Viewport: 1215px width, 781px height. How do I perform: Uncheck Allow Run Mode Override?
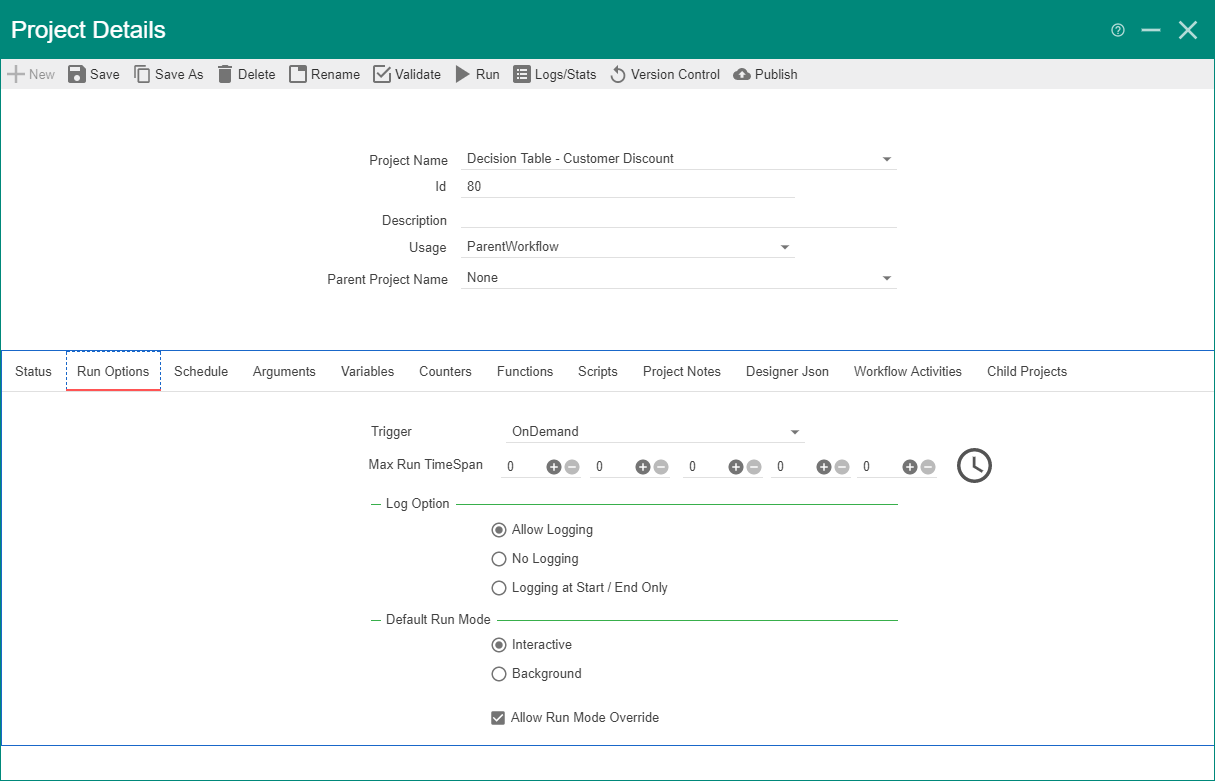click(x=498, y=718)
